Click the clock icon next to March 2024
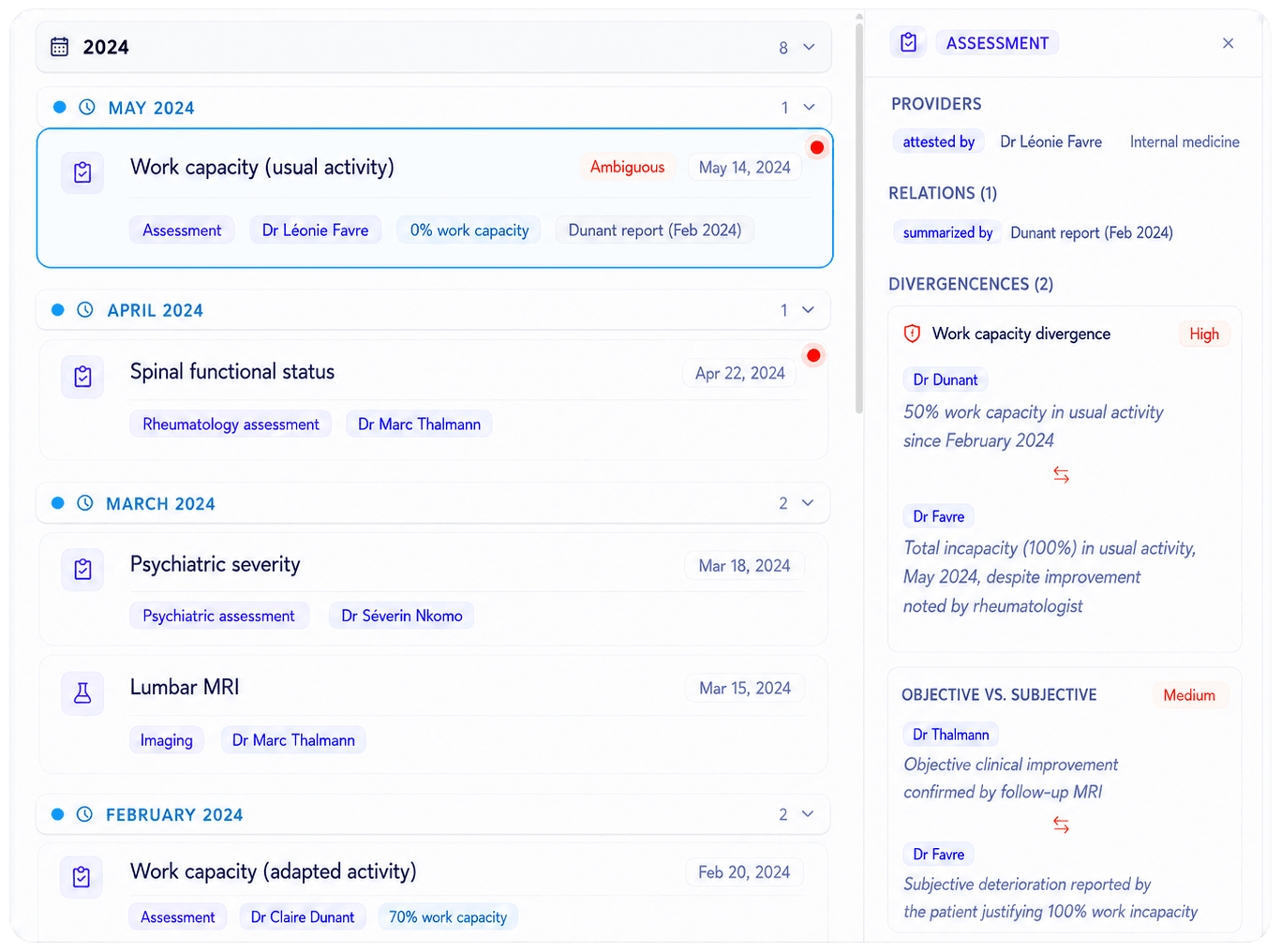 85,503
